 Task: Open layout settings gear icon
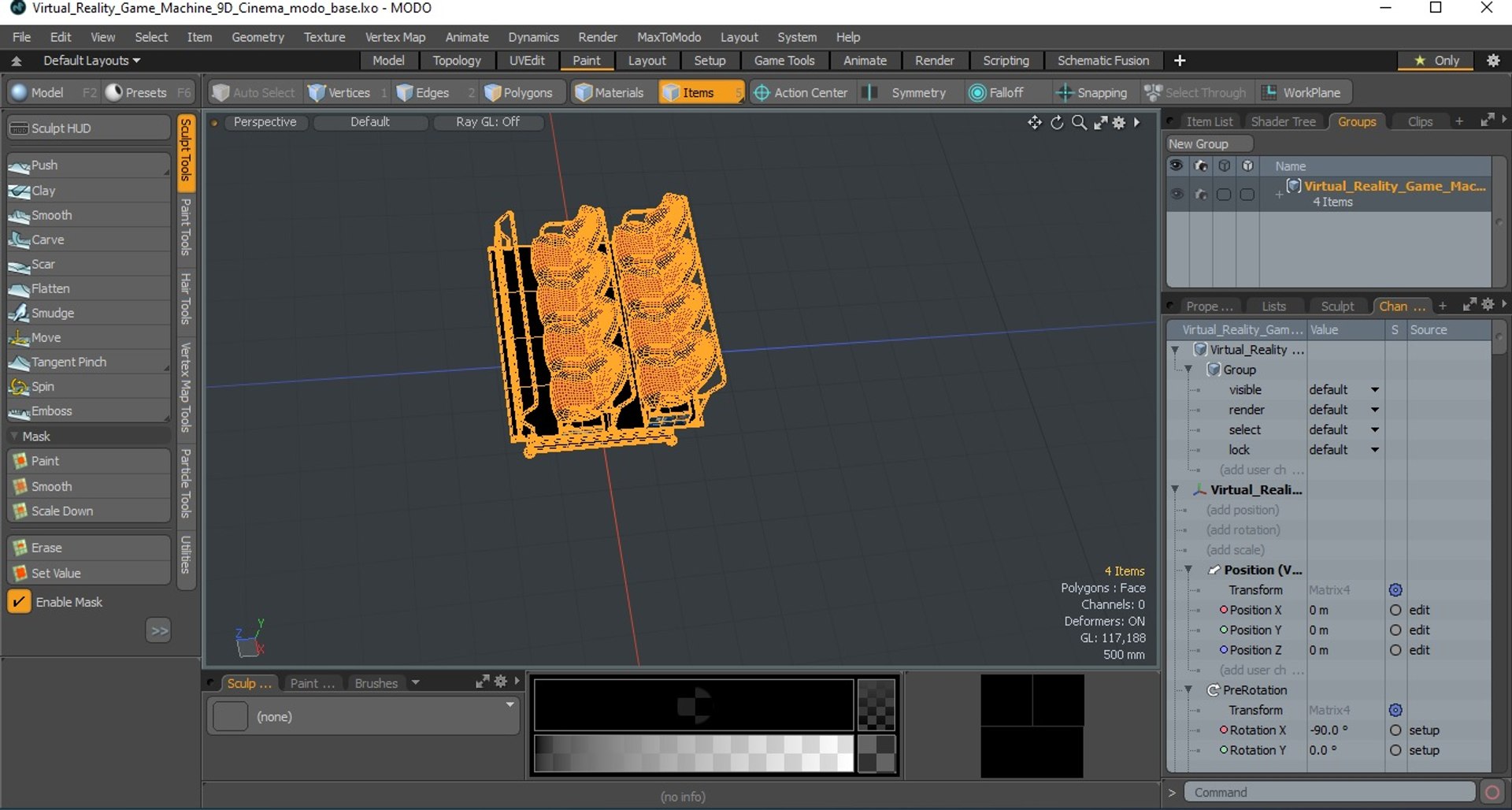coord(1493,61)
